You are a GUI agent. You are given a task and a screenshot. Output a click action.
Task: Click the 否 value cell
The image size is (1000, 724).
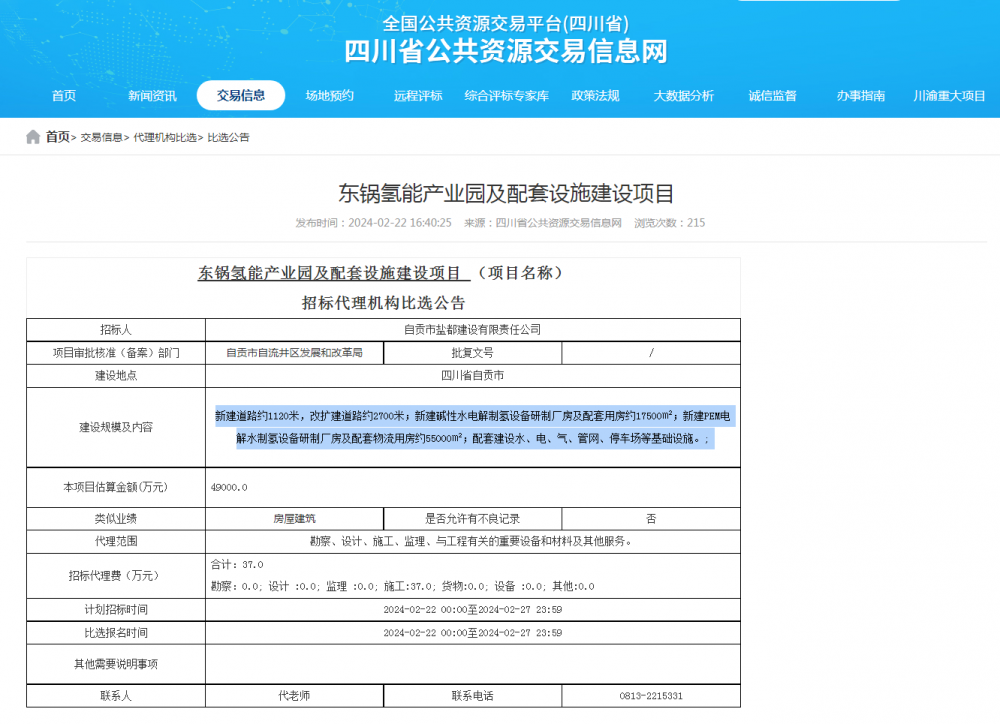tap(651, 519)
